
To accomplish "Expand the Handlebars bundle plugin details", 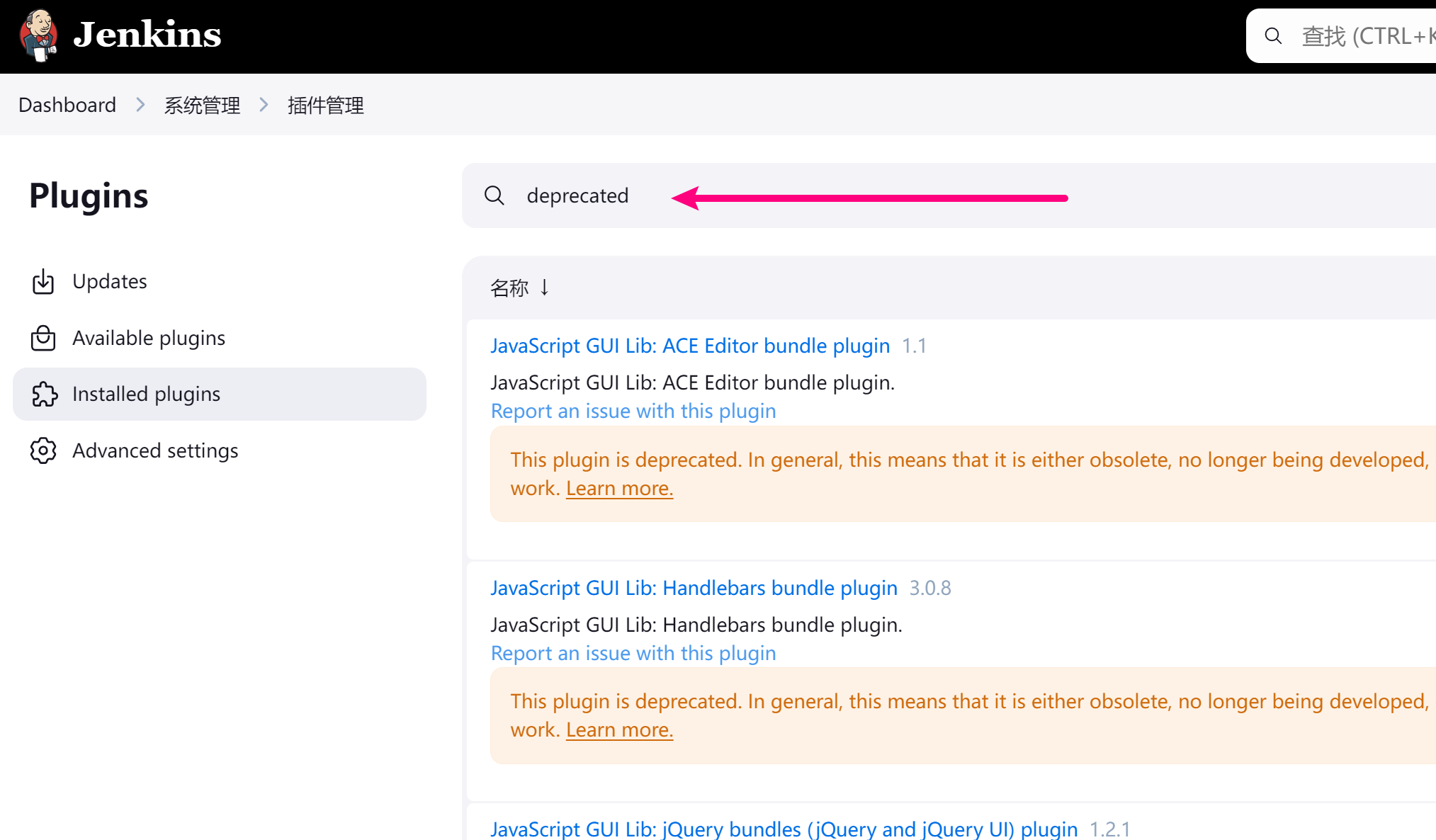I will pyautogui.click(x=694, y=587).
